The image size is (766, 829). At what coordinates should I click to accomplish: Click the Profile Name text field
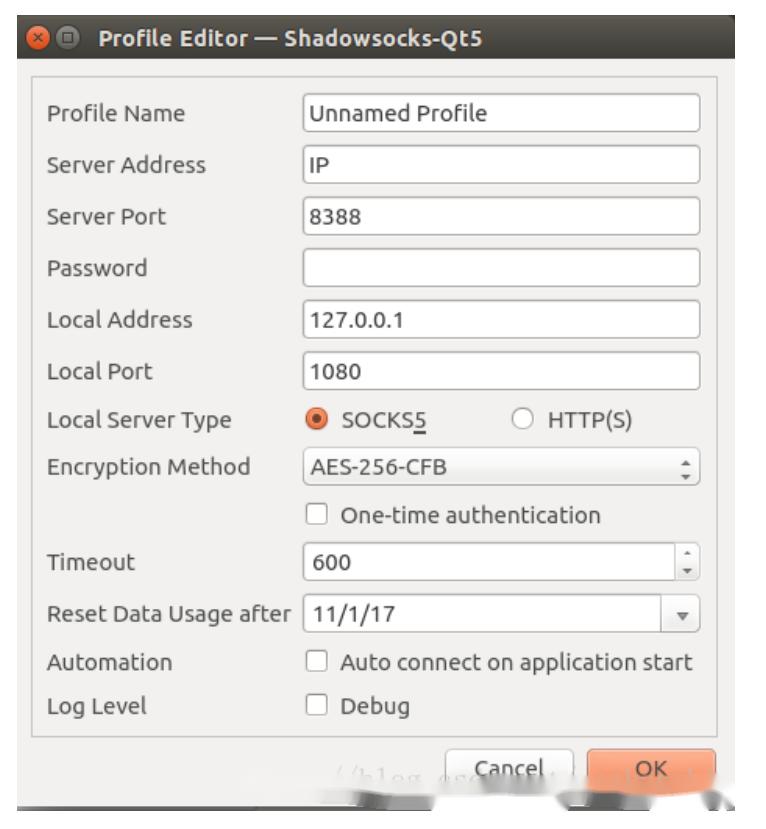click(x=500, y=113)
